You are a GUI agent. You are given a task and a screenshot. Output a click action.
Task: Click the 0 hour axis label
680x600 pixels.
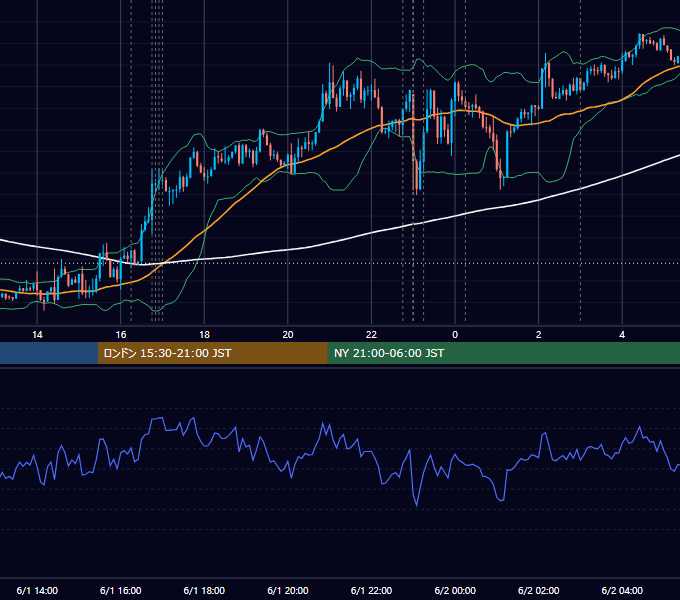[455, 335]
